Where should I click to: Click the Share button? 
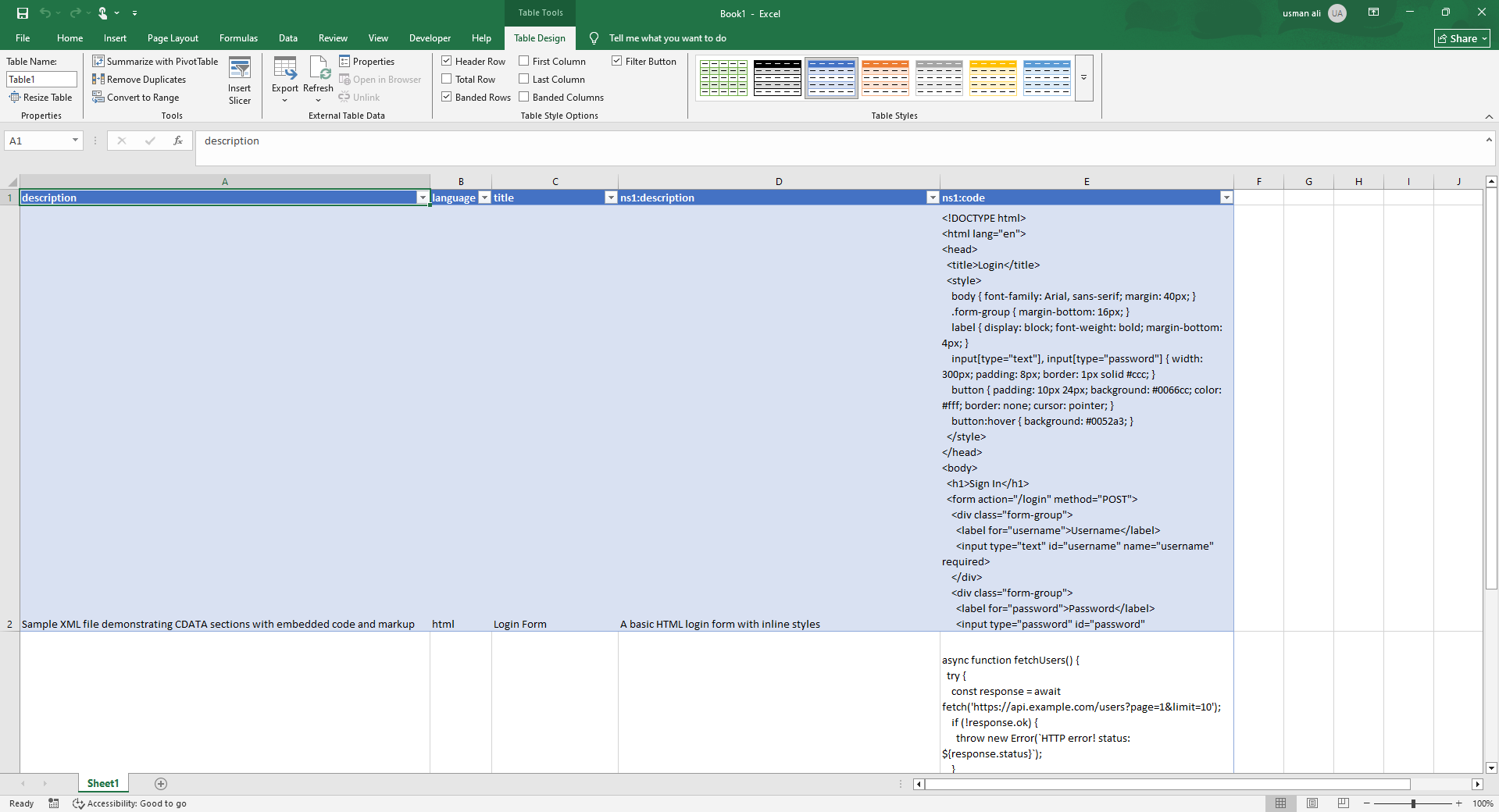click(x=1462, y=38)
